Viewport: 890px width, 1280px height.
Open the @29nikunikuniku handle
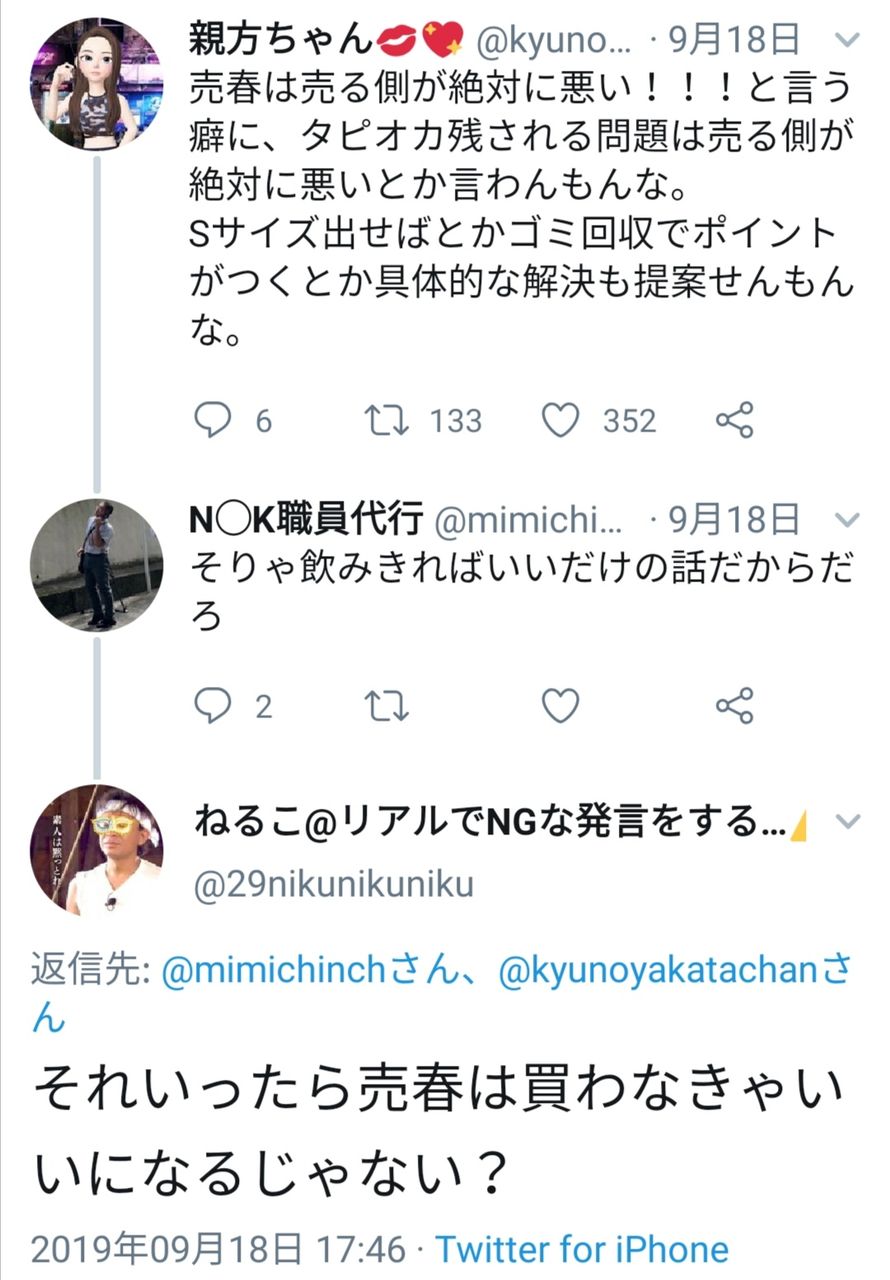331,884
